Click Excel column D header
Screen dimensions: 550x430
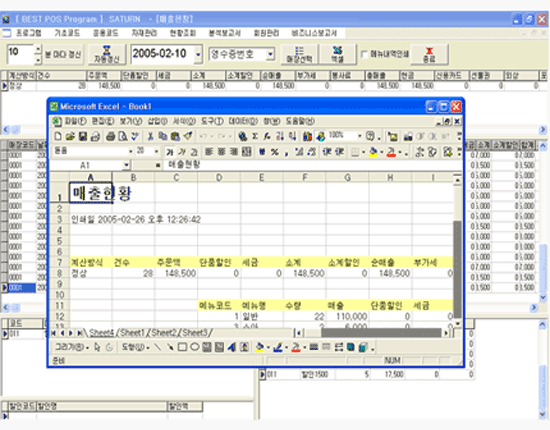[x=219, y=177]
